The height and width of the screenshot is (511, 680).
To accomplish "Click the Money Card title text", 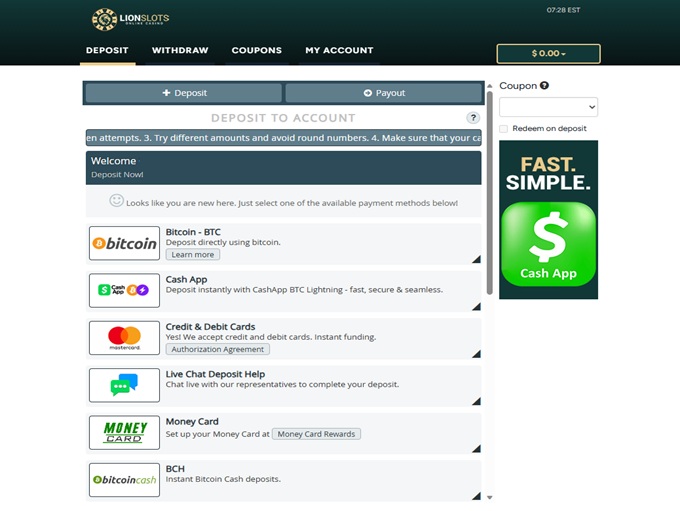I will click(x=192, y=421).
